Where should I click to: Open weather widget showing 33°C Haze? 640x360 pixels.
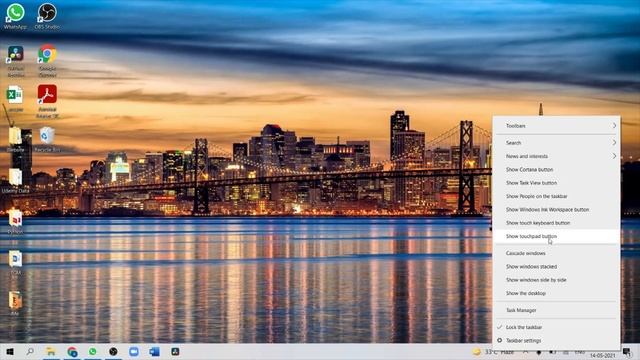493,351
